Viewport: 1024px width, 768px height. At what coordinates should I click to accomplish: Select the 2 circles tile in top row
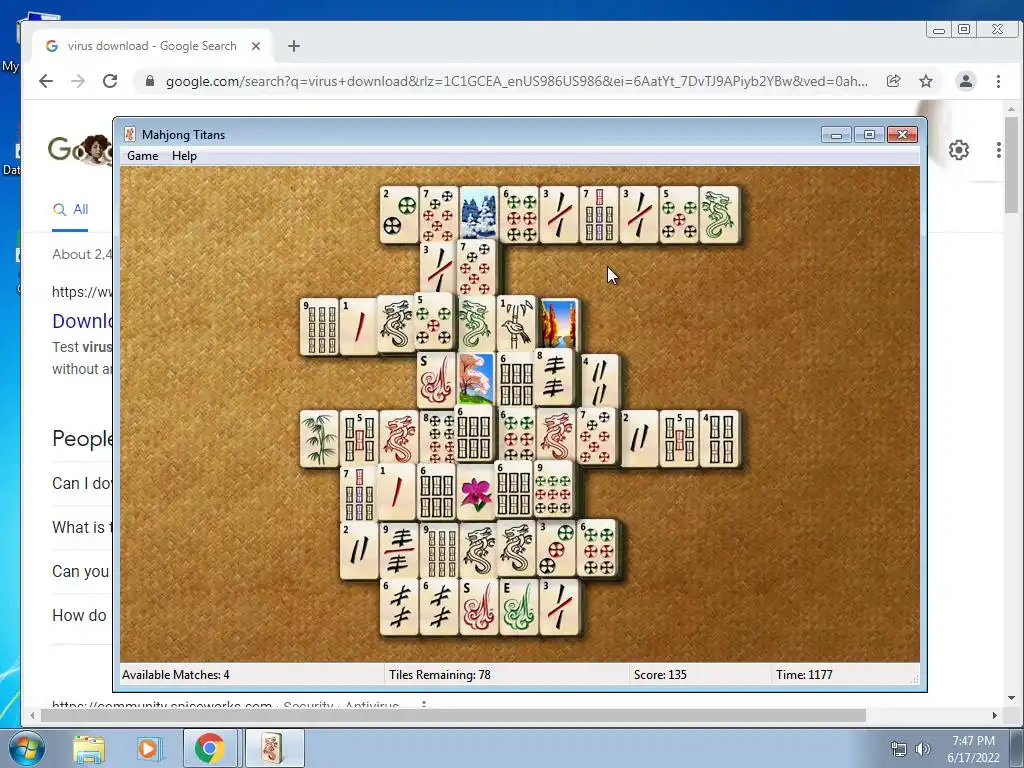pos(399,214)
